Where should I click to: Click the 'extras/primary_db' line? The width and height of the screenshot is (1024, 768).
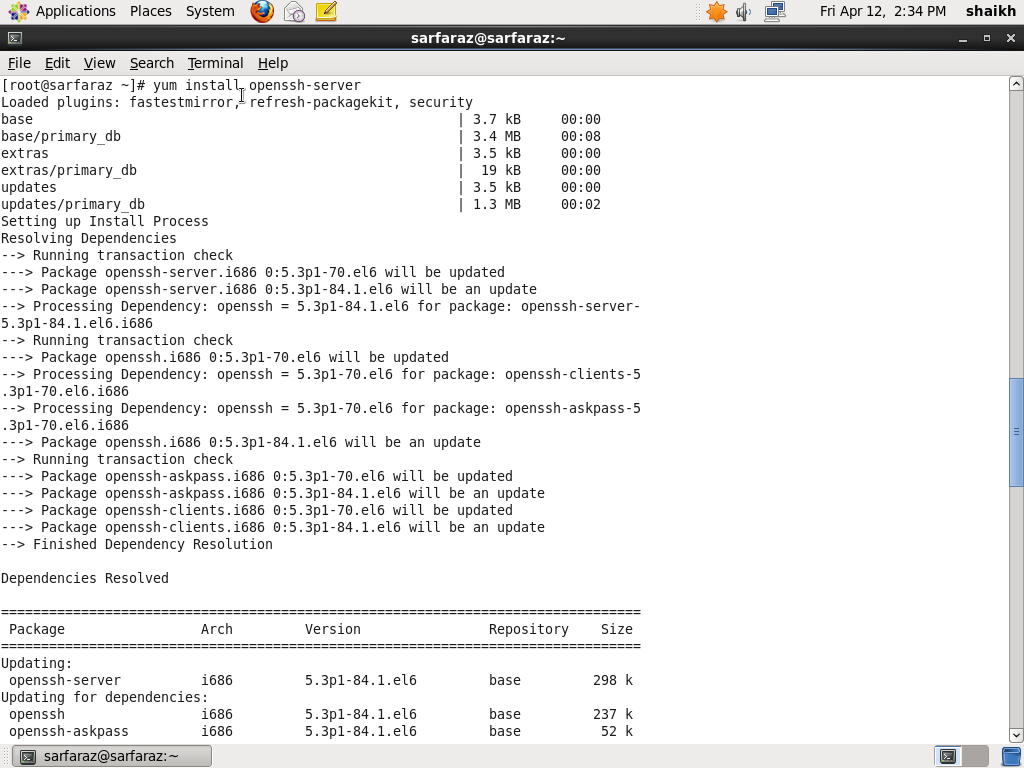pyautogui.click(x=69, y=170)
